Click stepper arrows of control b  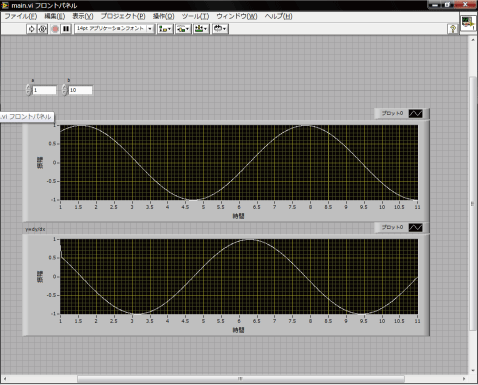point(64,90)
